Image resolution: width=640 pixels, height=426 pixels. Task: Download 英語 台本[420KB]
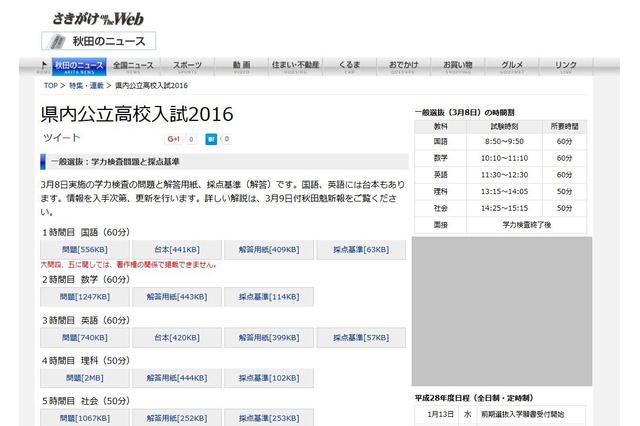pyautogui.click(x=177, y=338)
